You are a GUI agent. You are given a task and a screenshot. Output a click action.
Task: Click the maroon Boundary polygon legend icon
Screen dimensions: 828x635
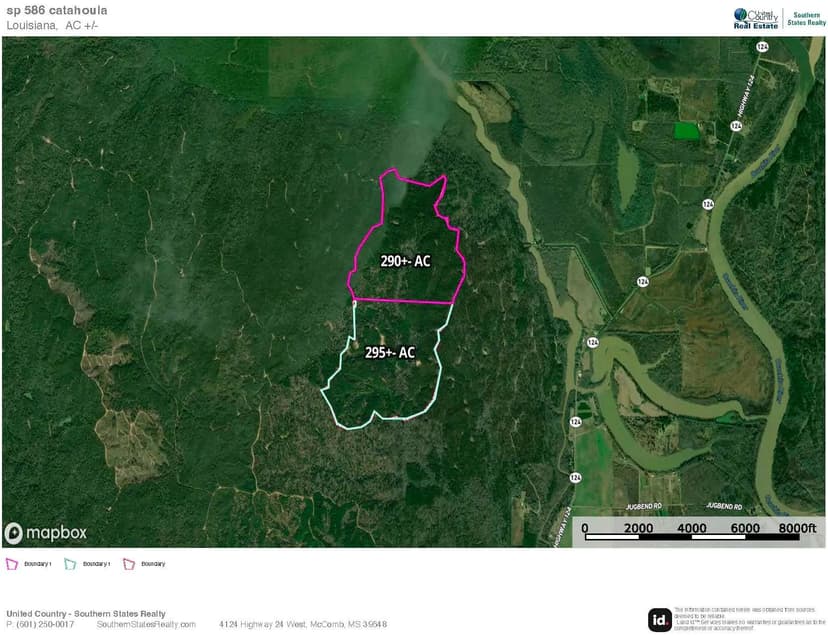tap(128, 564)
